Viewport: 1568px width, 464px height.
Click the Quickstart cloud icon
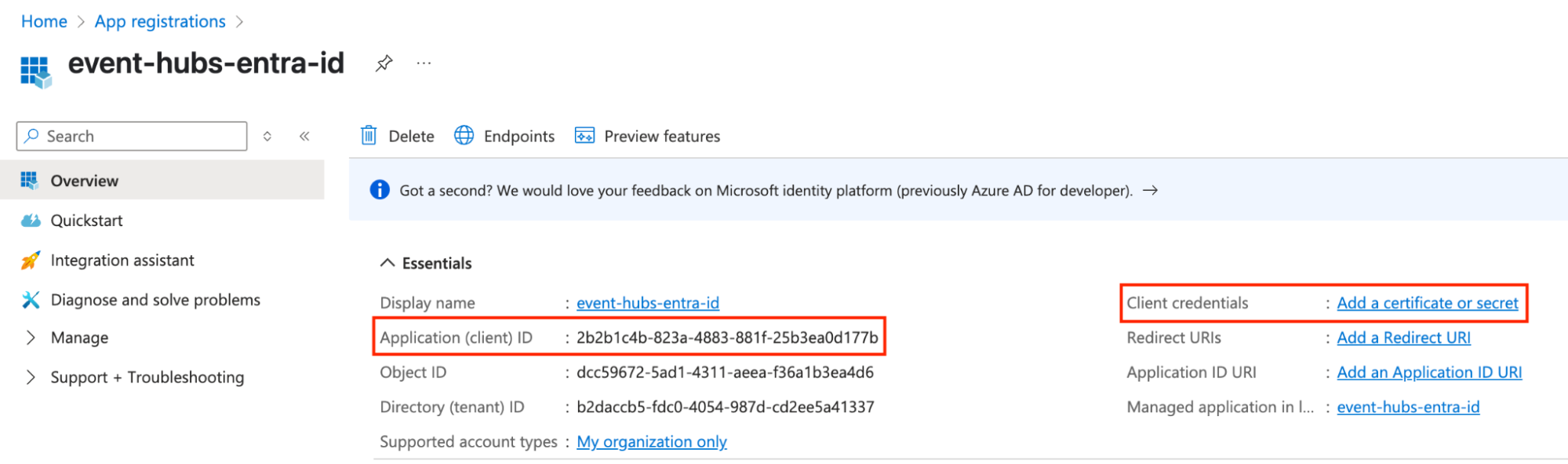[31, 221]
